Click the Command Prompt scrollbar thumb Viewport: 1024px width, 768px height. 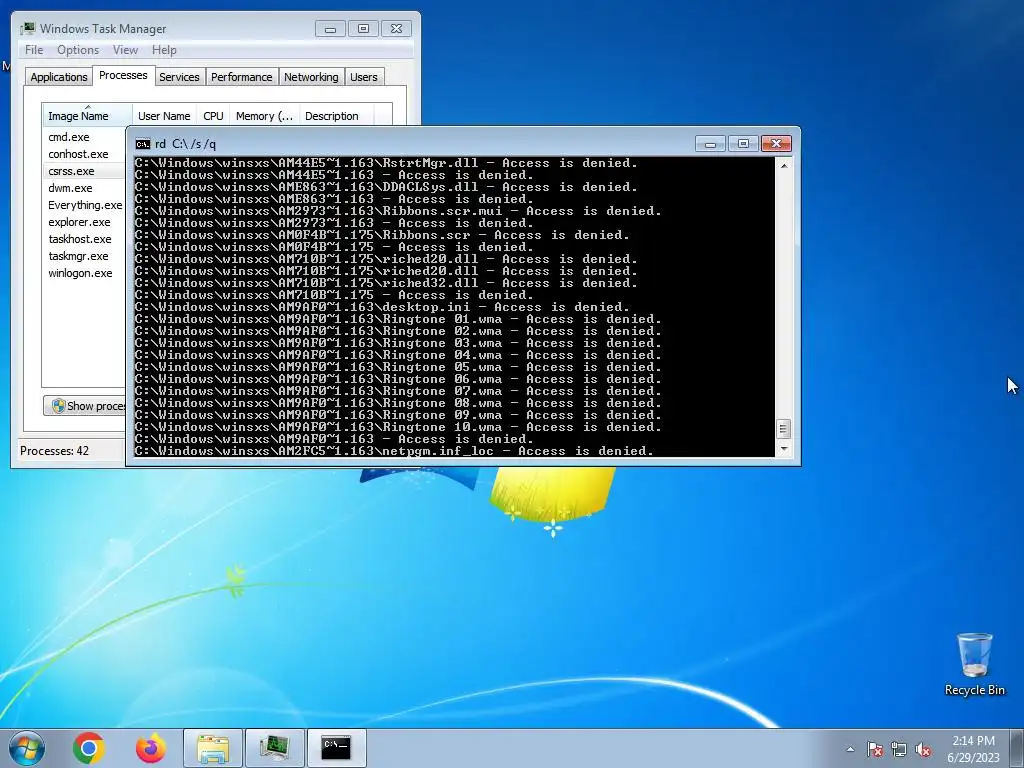(783, 429)
